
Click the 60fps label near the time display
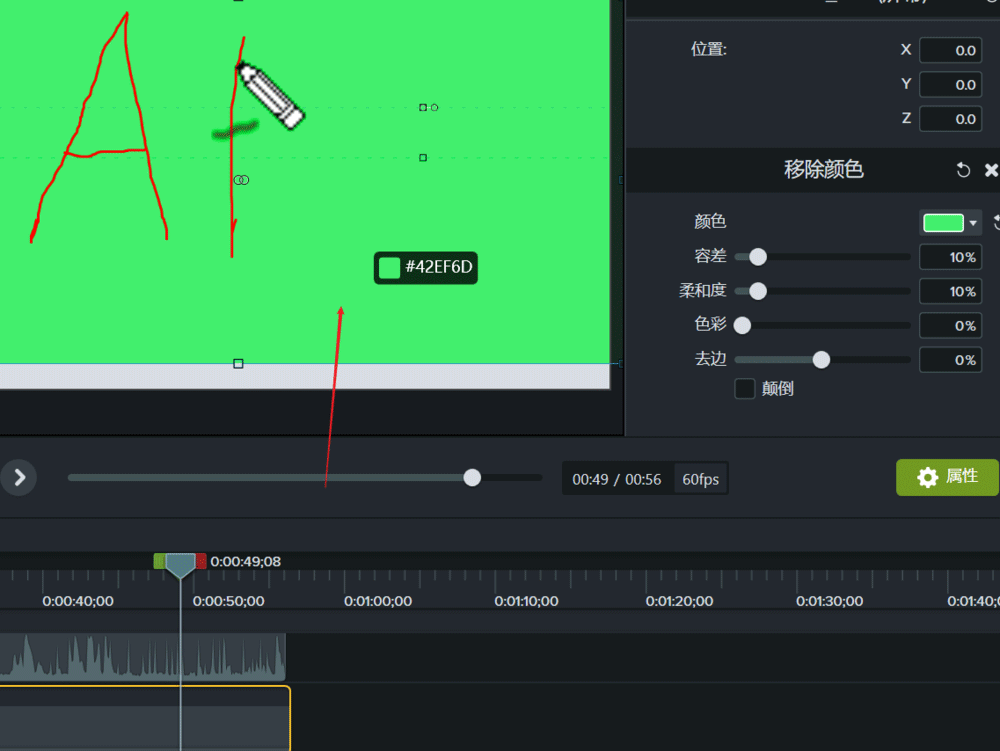click(x=701, y=478)
